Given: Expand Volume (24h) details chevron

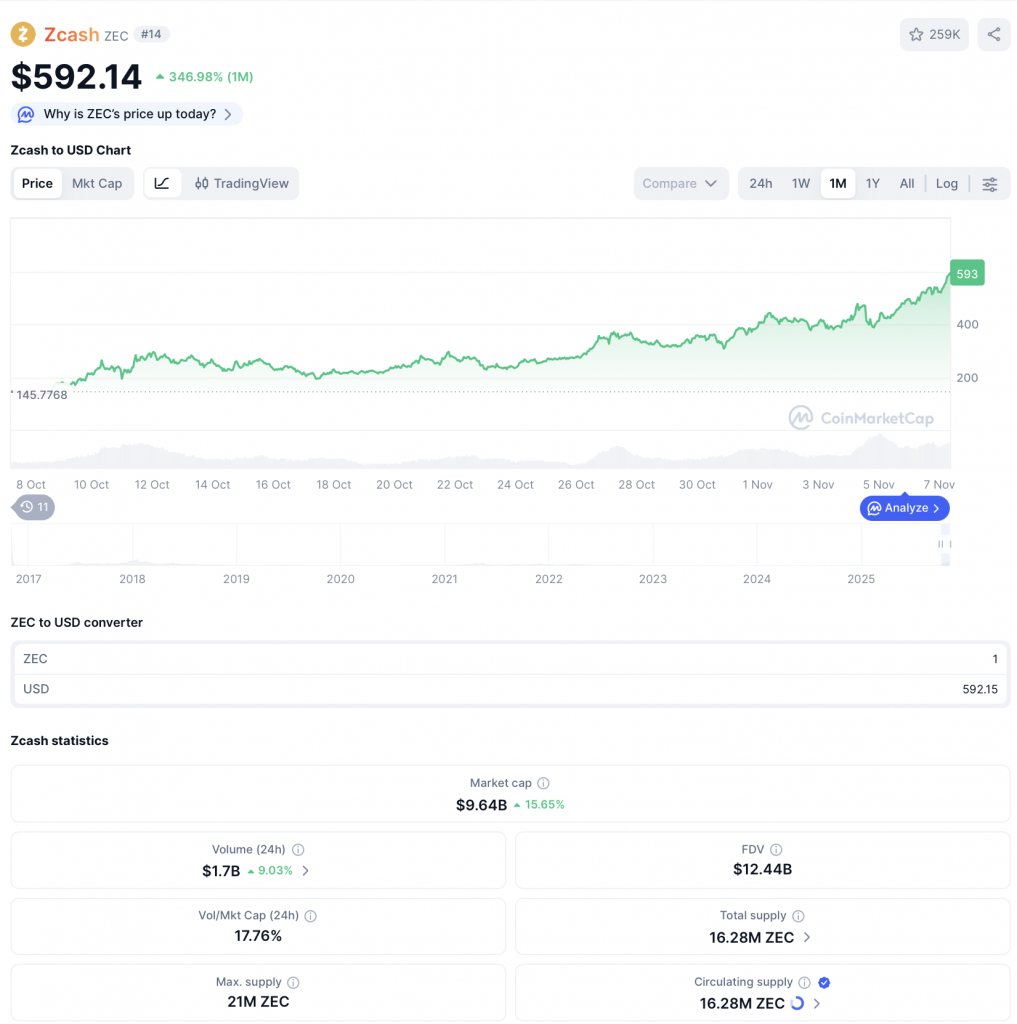Looking at the screenshot, I should [x=305, y=871].
